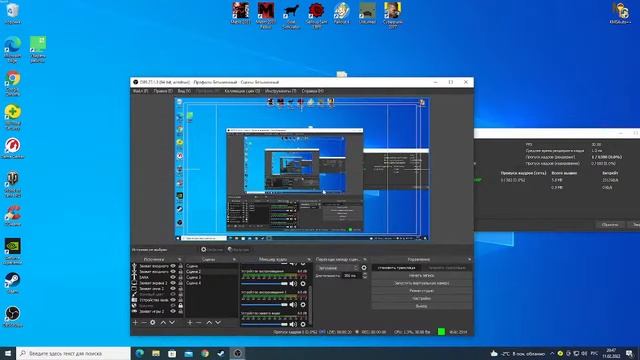Open Настройки in Controls panel
This screenshot has height=360, width=640.
pyautogui.click(x=422, y=299)
